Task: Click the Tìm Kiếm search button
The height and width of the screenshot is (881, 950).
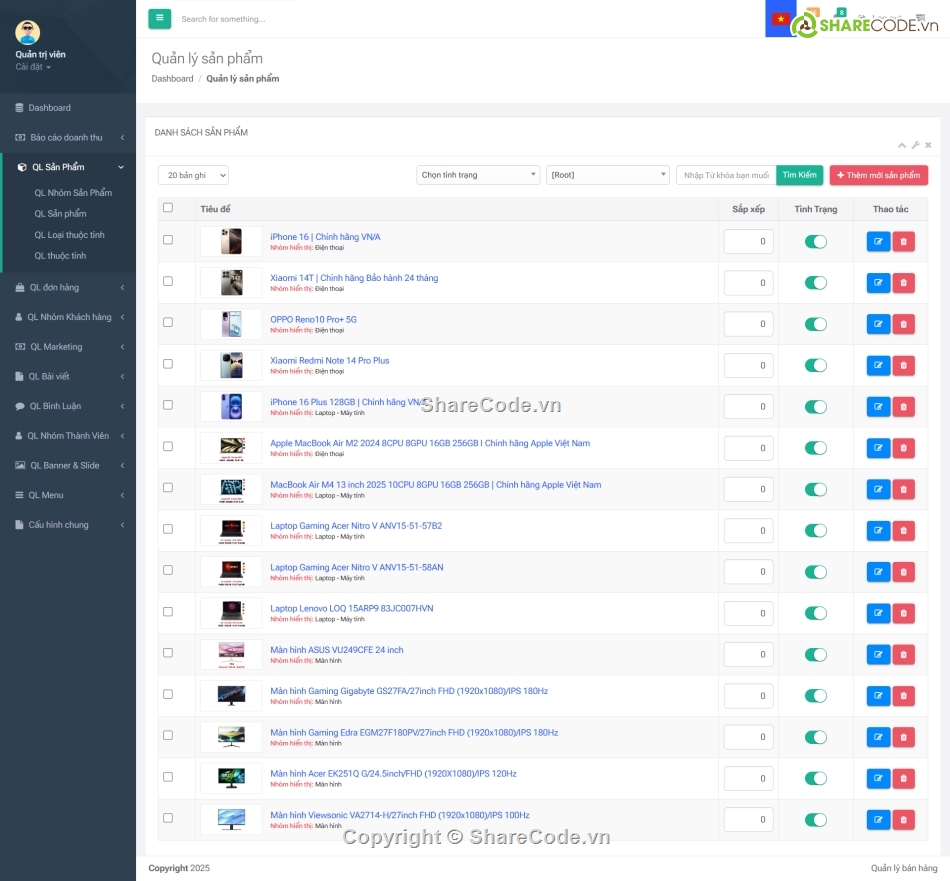Action: 799,175
